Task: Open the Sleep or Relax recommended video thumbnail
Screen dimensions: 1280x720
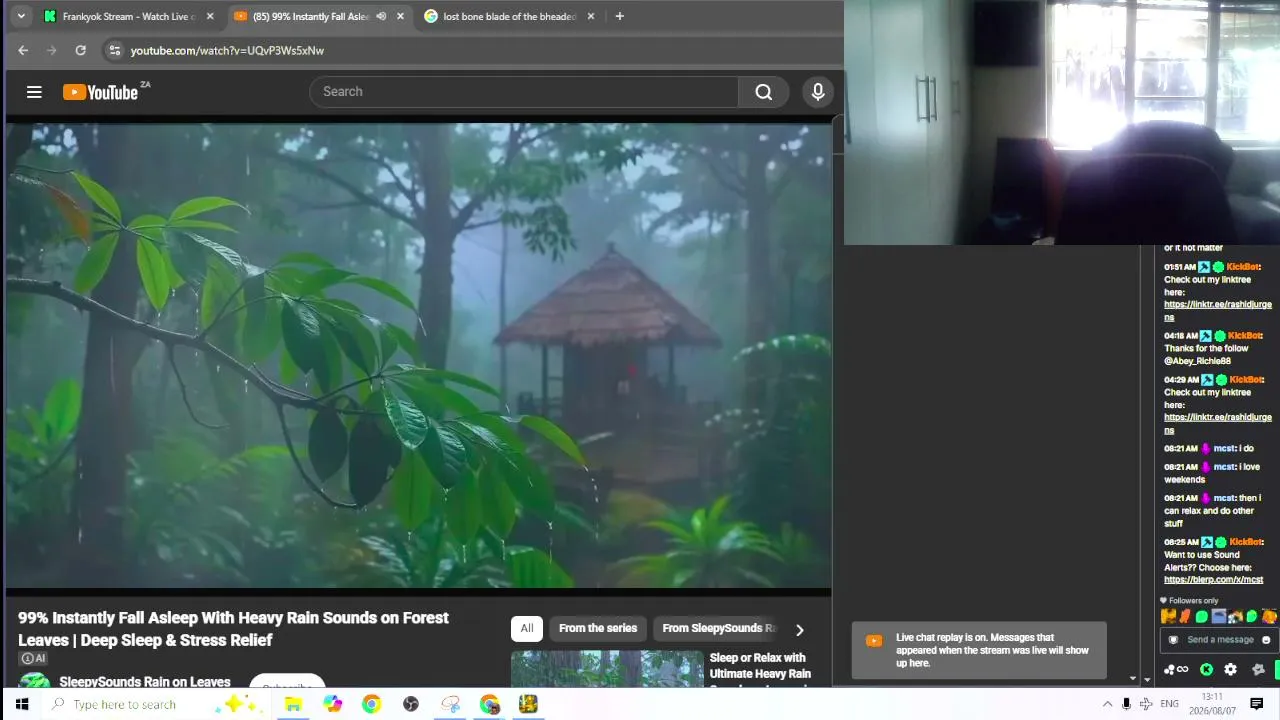Action: (607, 668)
